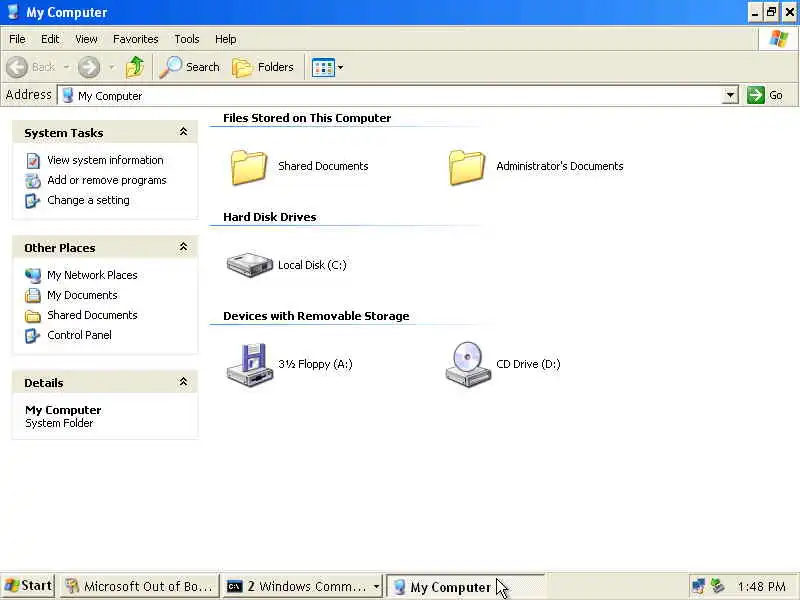Open the address bar dropdown list
This screenshot has width=800, height=600.
tap(730, 95)
